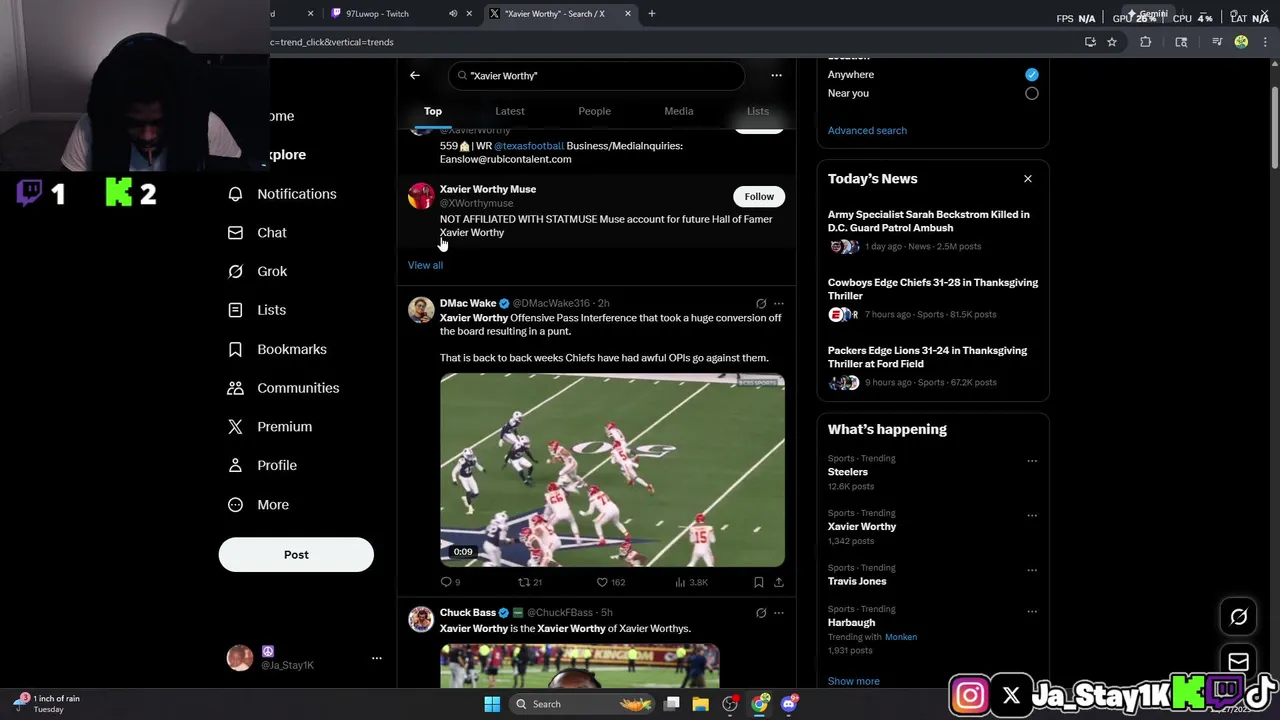Reply to DMac Wake's post

coord(447,582)
